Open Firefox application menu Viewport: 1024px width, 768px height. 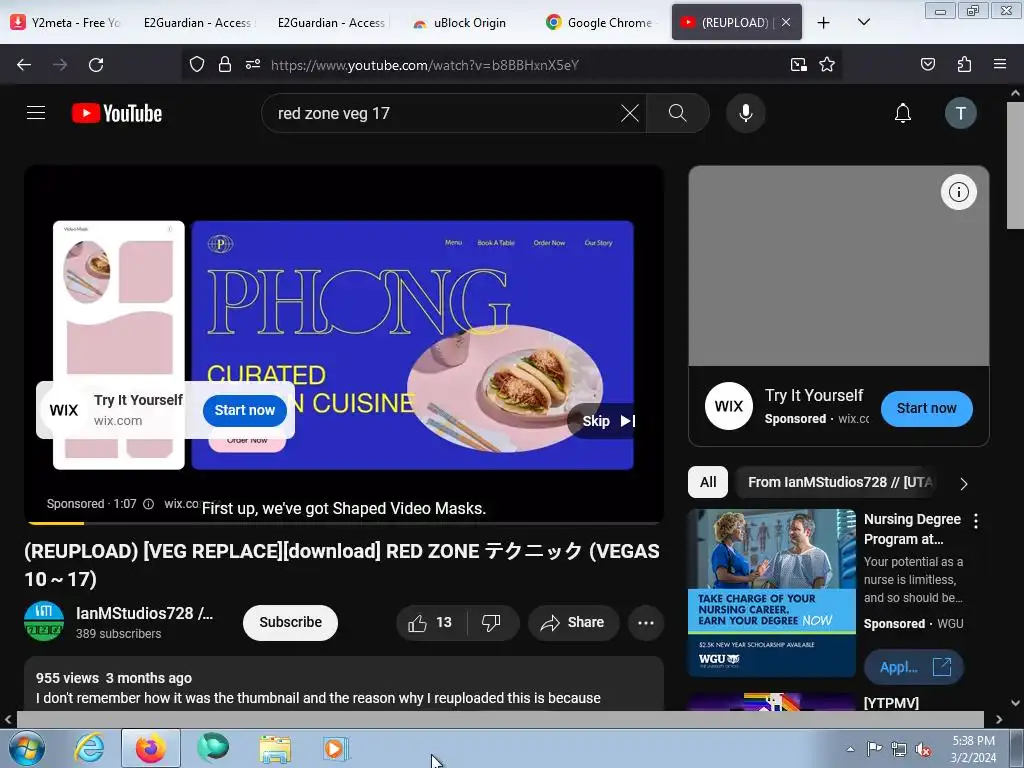(999, 65)
